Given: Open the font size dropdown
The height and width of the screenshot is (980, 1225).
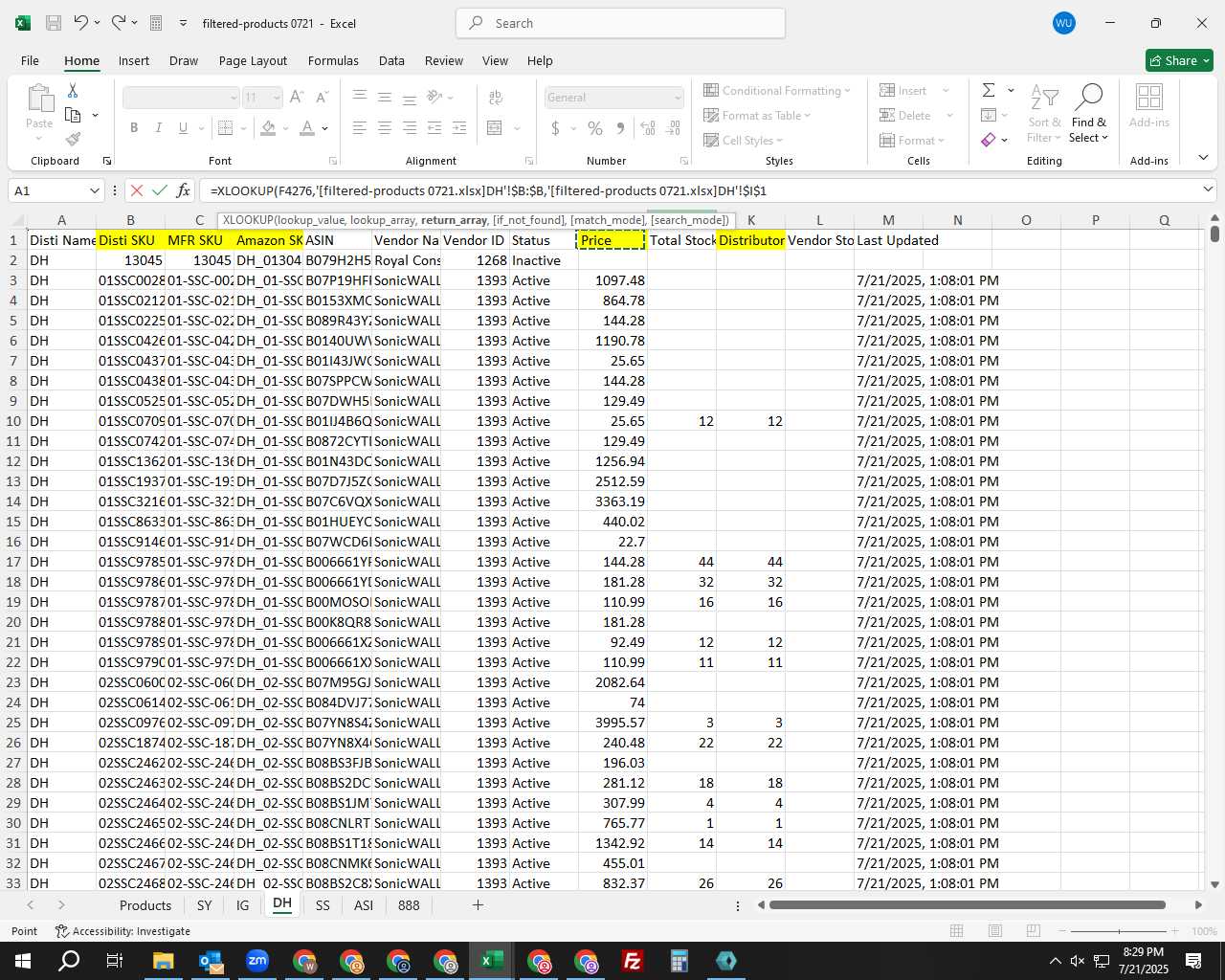Looking at the screenshot, I should [277, 98].
